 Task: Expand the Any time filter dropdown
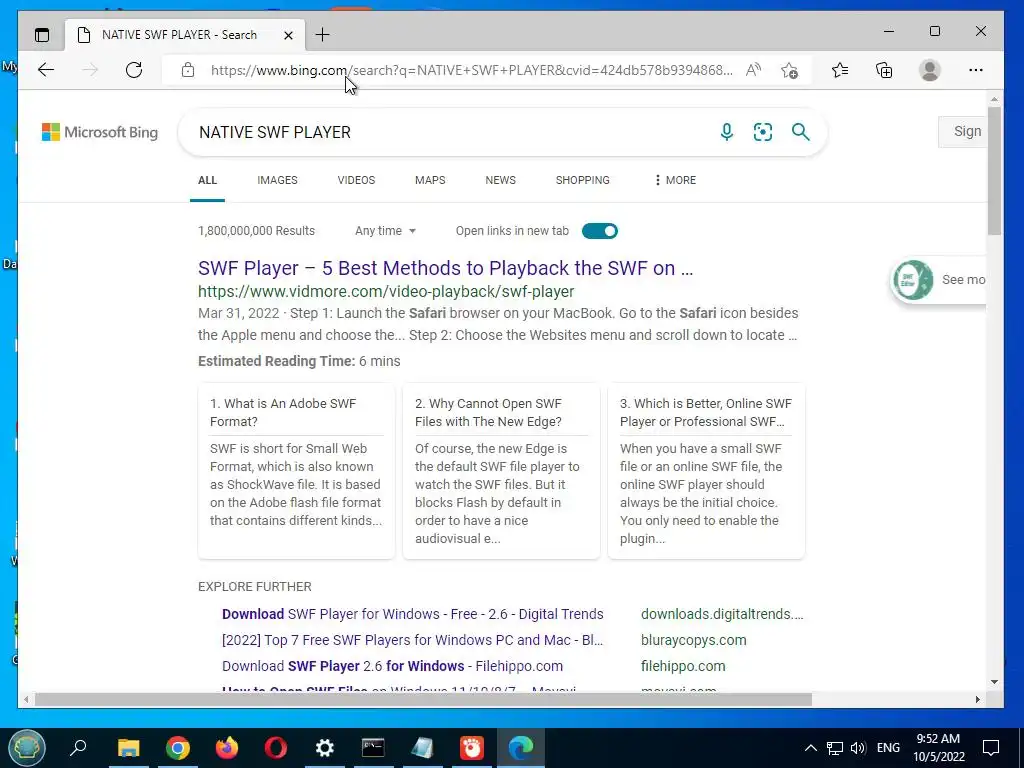385,231
